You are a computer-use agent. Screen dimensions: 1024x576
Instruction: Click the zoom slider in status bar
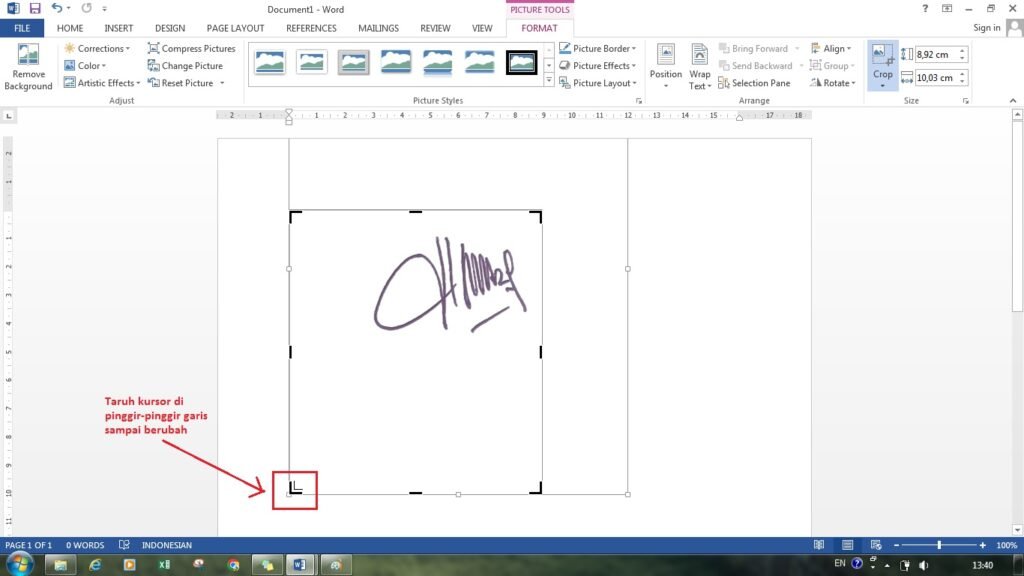click(x=939, y=545)
